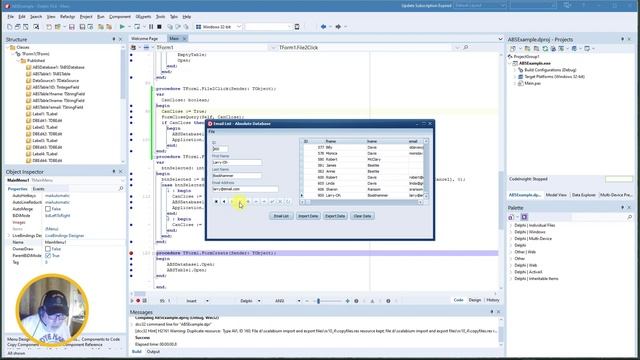Image resolution: width=640 pixels, height=360 pixels.
Task: Open the File menu of the Delphi IDE
Action: tap(11, 17)
